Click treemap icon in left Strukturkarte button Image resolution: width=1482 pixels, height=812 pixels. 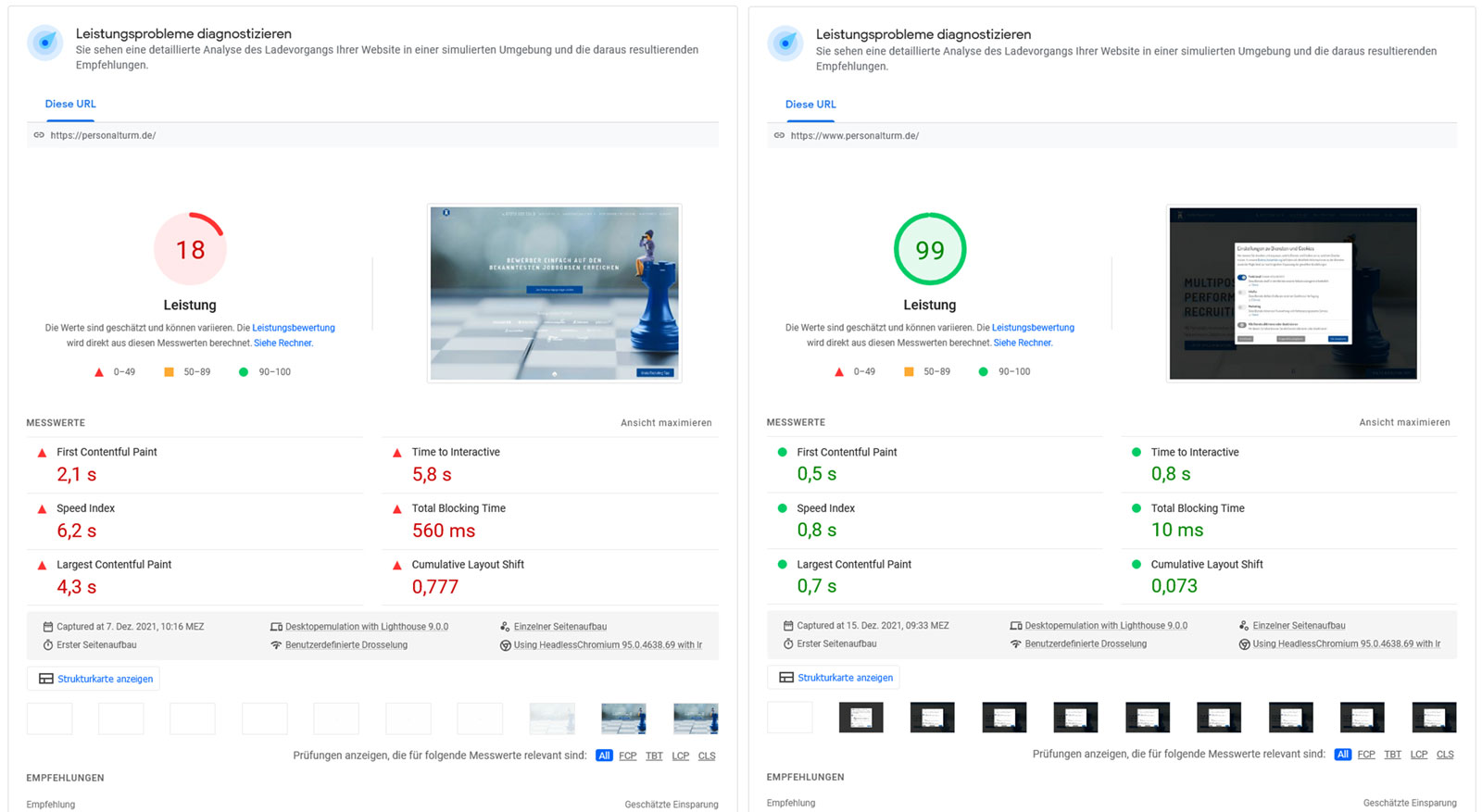click(x=45, y=679)
